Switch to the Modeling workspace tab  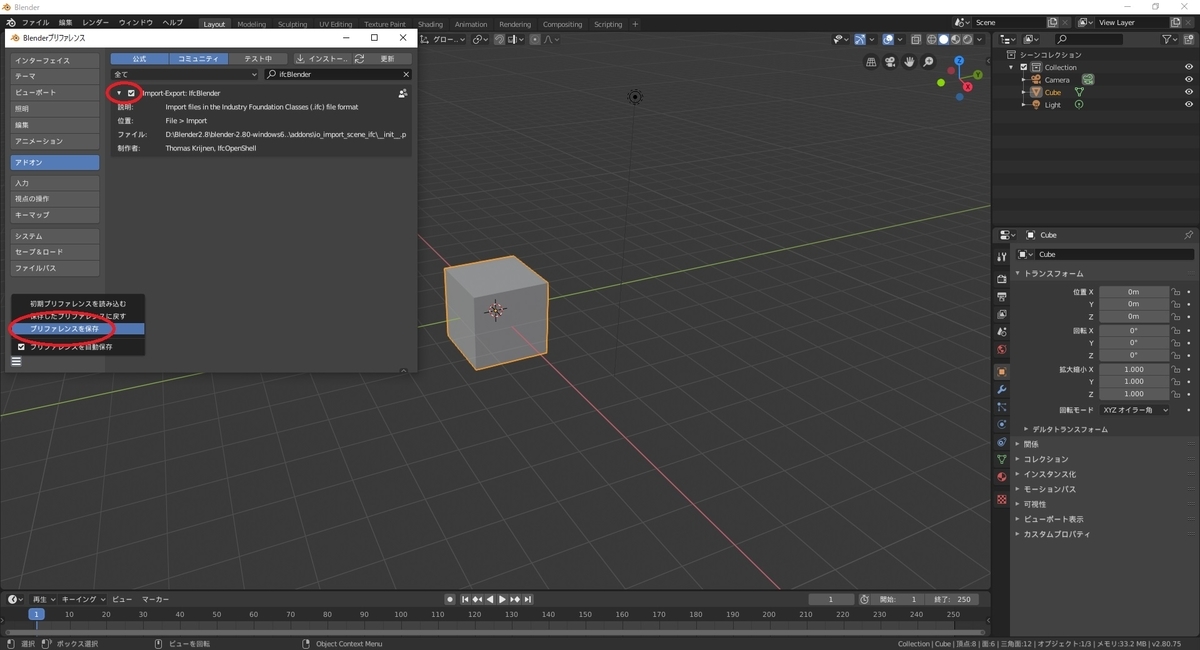[251, 24]
